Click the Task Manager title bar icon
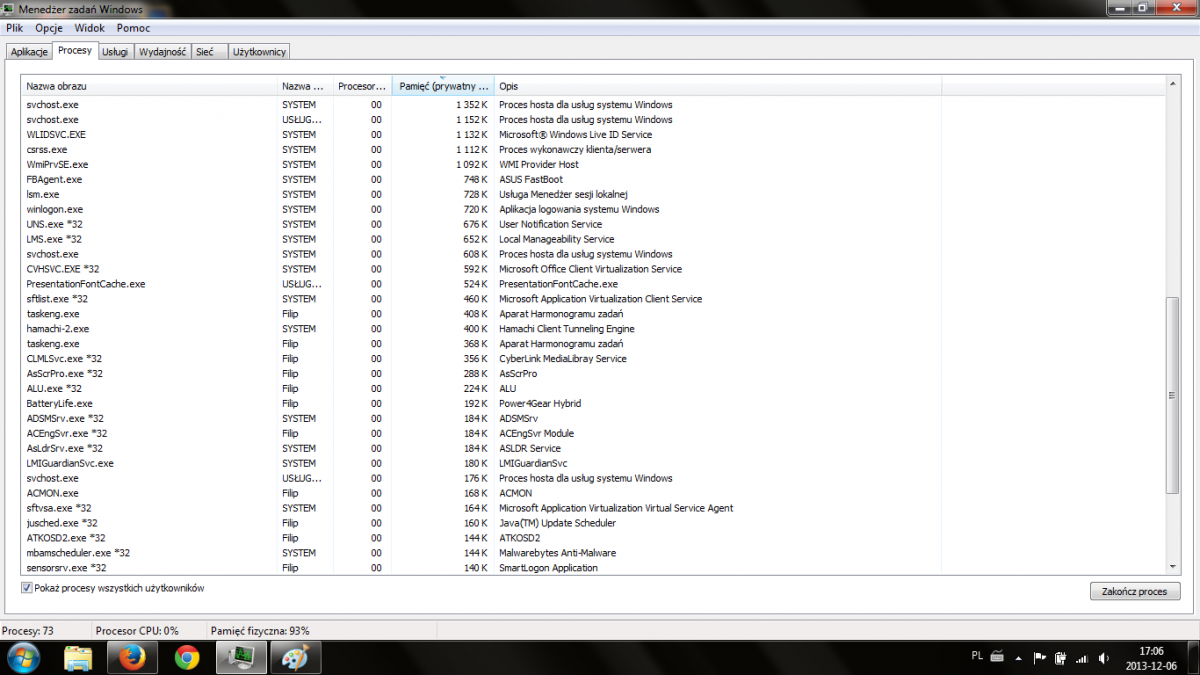Viewport: 1200px width, 675px height. click(10, 10)
